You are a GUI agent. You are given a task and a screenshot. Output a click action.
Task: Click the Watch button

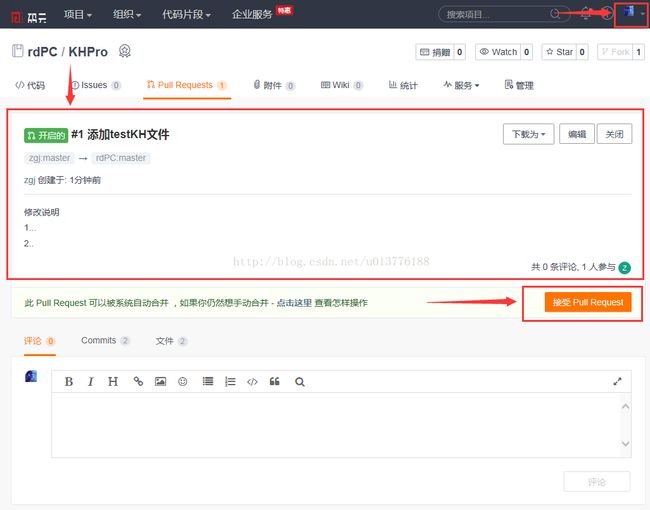coord(498,52)
